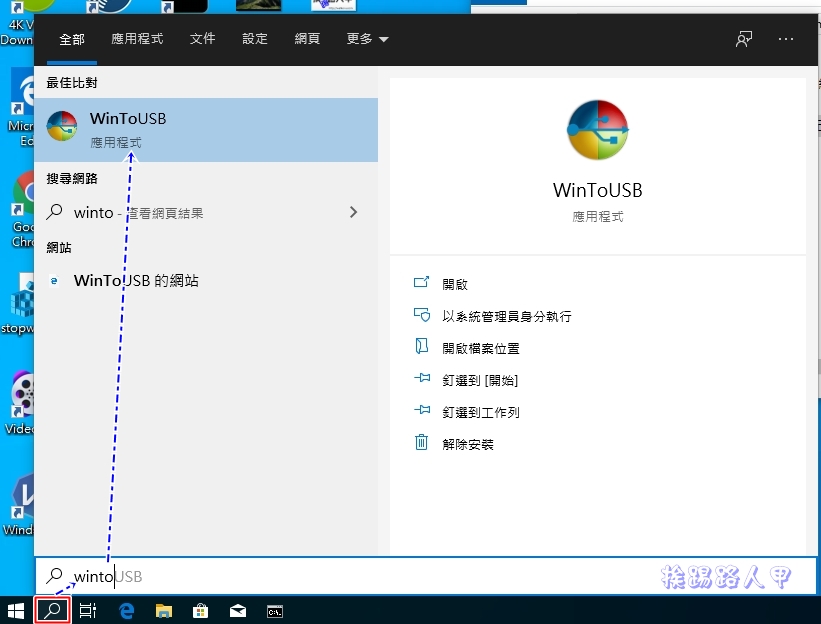Viewport: 821px width, 624px height.
Task: Click the magnifier icon inside the search box
Action: [54, 576]
